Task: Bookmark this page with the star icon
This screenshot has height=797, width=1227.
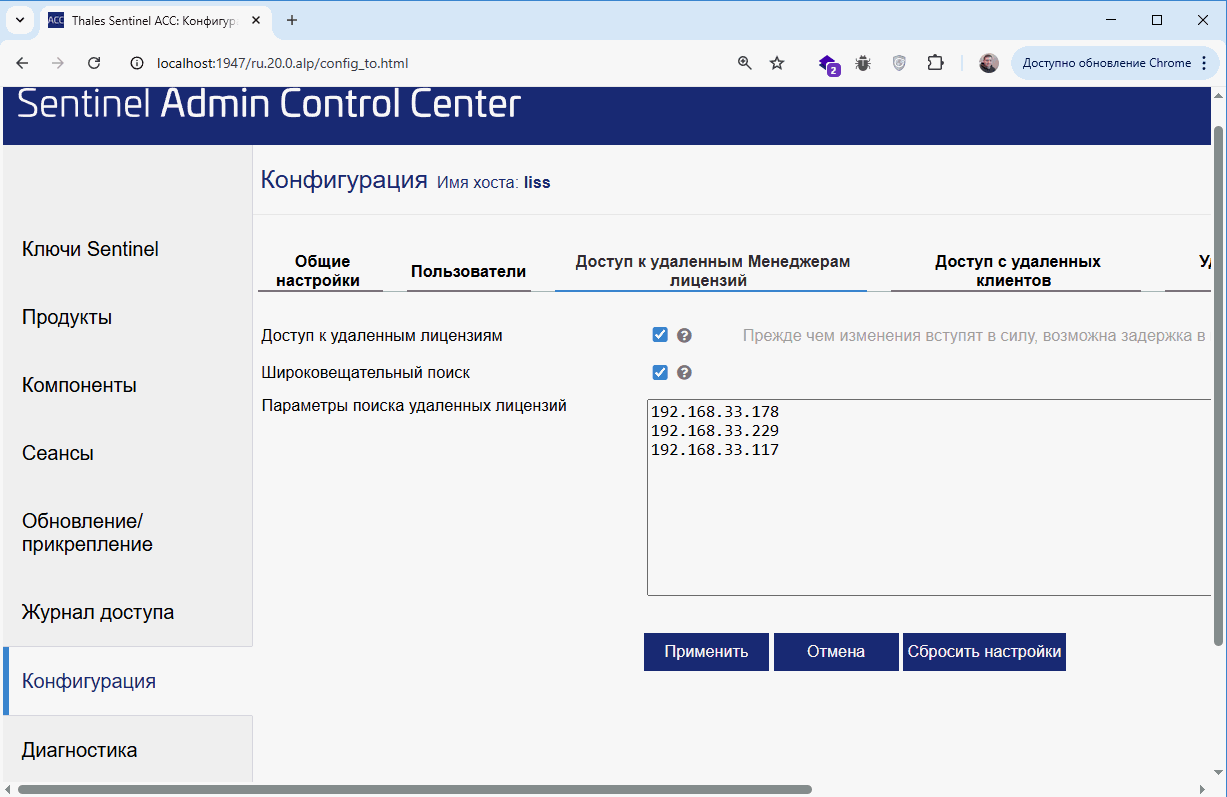Action: click(x=777, y=63)
